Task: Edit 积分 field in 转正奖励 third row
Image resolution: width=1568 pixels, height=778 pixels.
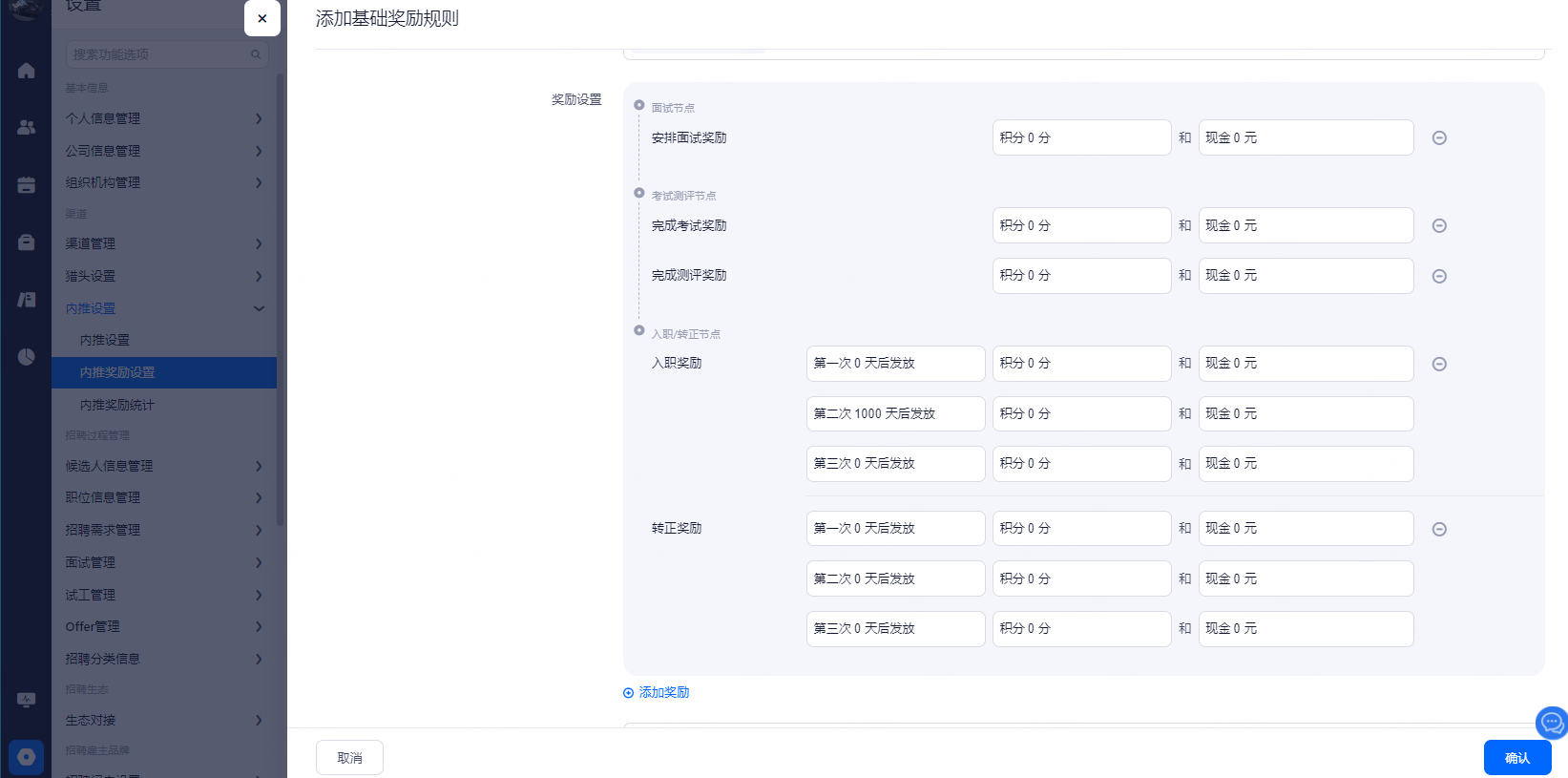Action: (1081, 629)
